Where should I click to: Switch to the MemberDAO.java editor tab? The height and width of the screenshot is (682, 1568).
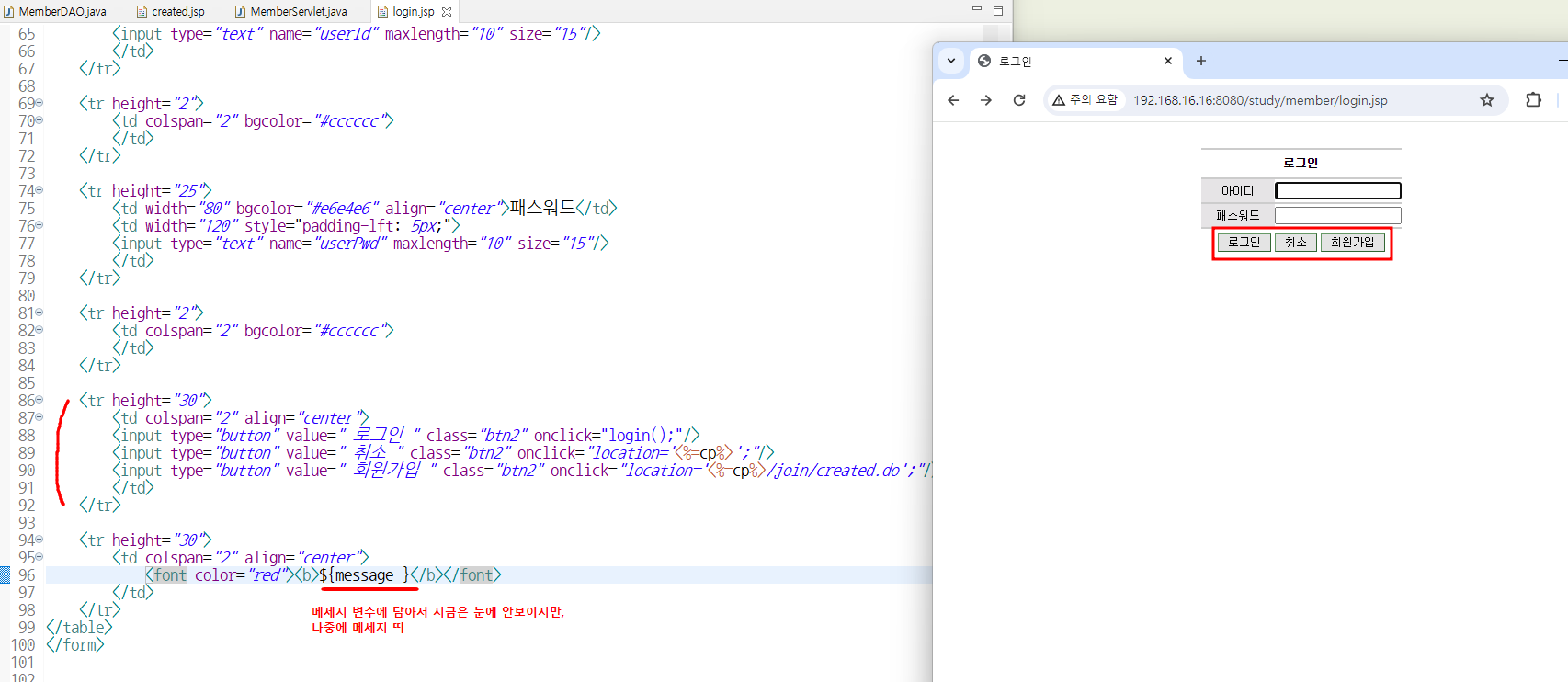(x=55, y=12)
